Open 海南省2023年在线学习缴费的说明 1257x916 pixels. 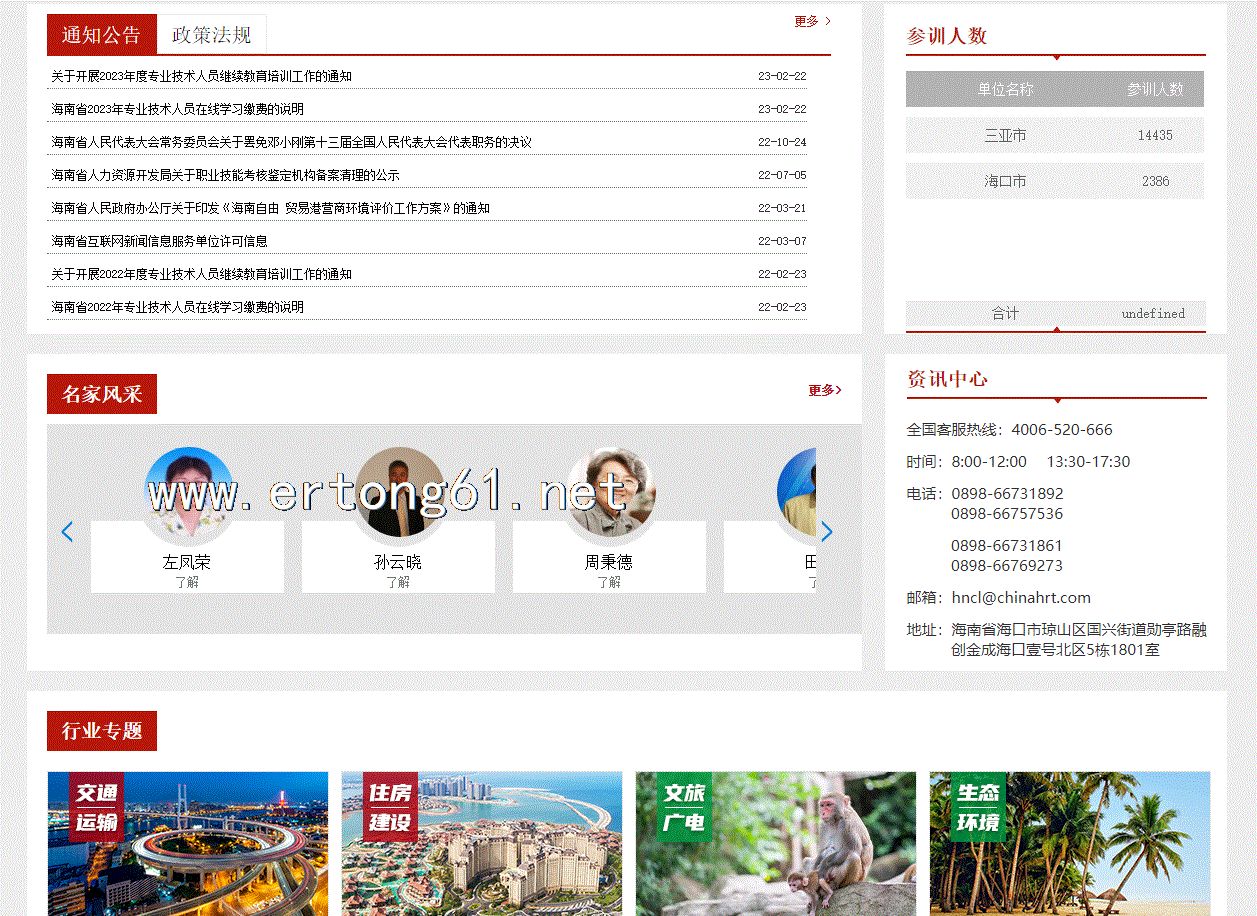(x=178, y=109)
